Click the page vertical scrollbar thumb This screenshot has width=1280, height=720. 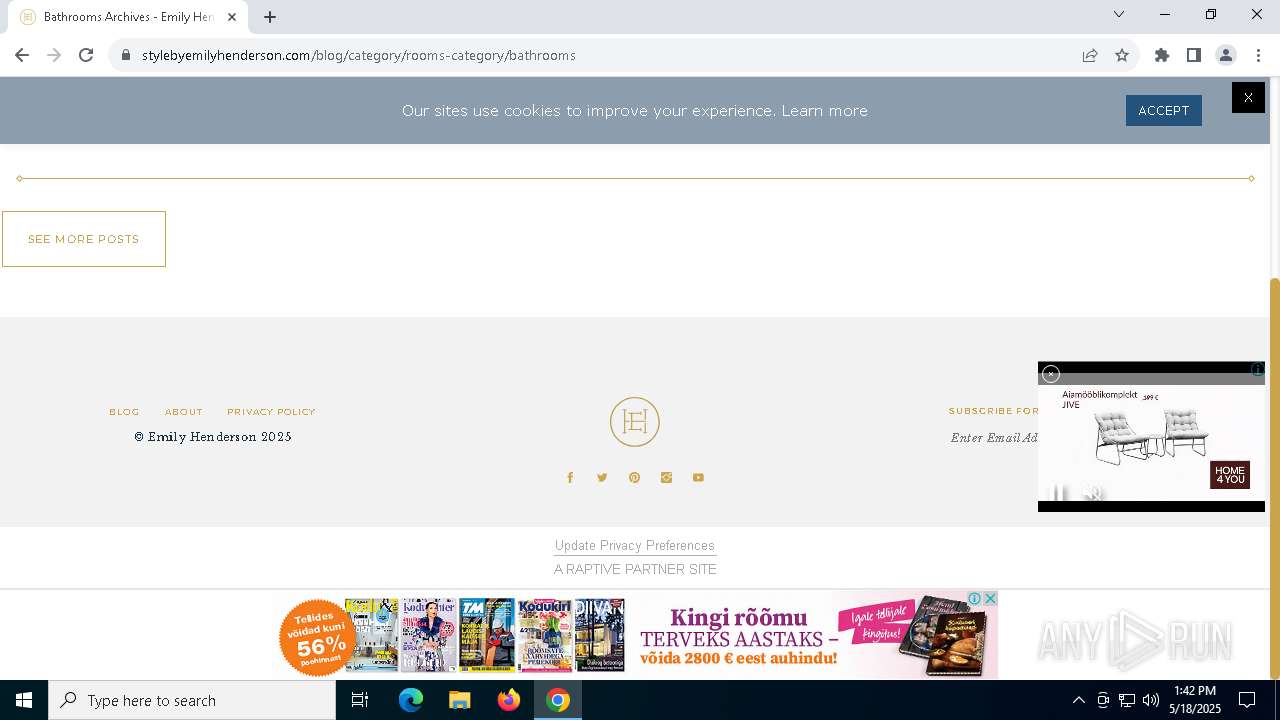tap(1275, 478)
